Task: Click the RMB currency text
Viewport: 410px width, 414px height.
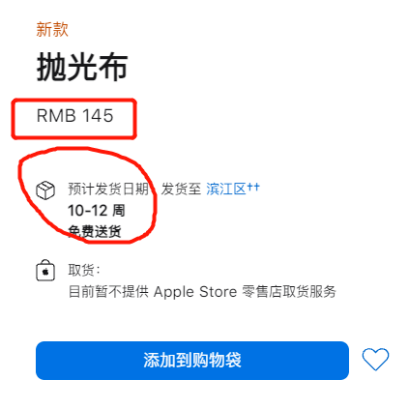Action: click(56, 116)
